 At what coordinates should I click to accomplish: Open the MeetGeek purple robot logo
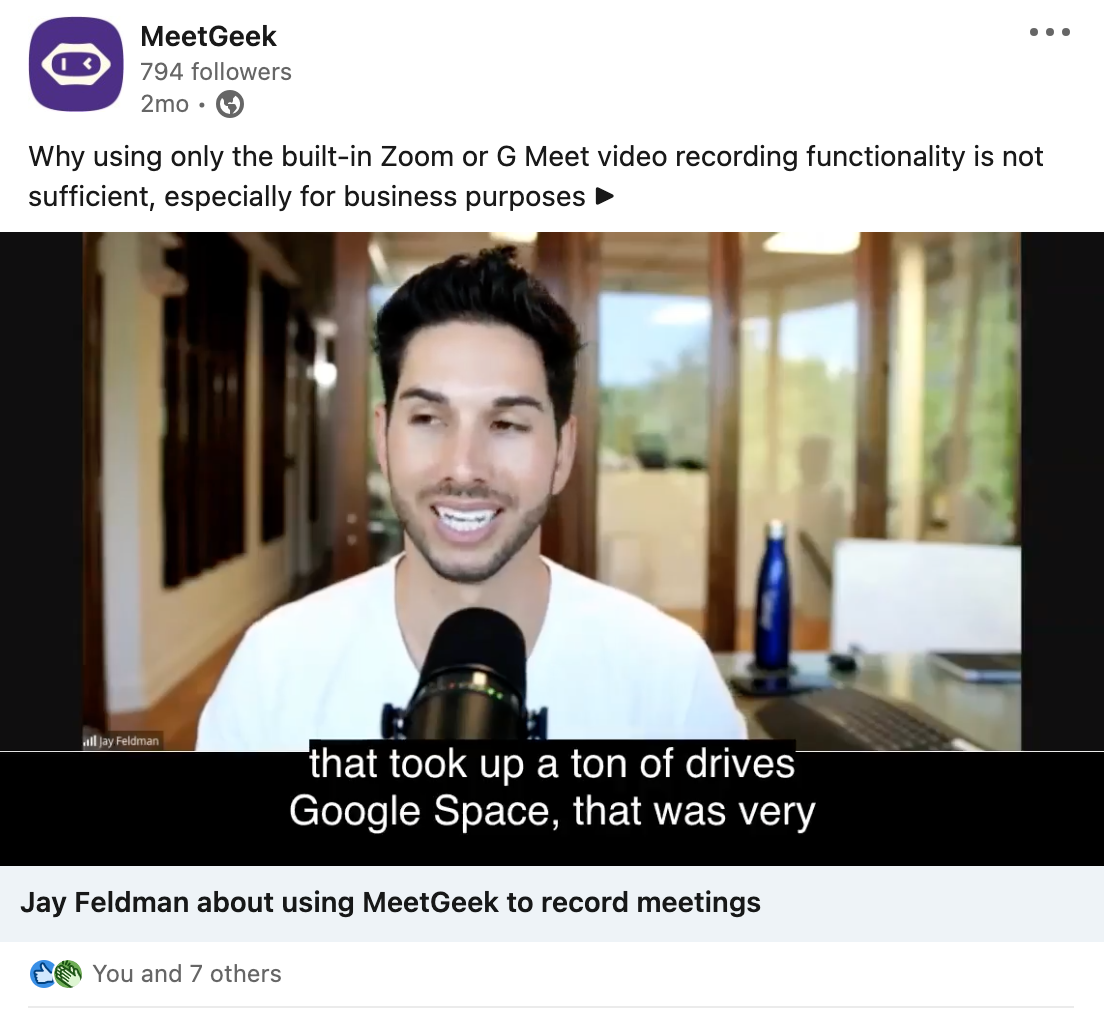[x=76, y=64]
